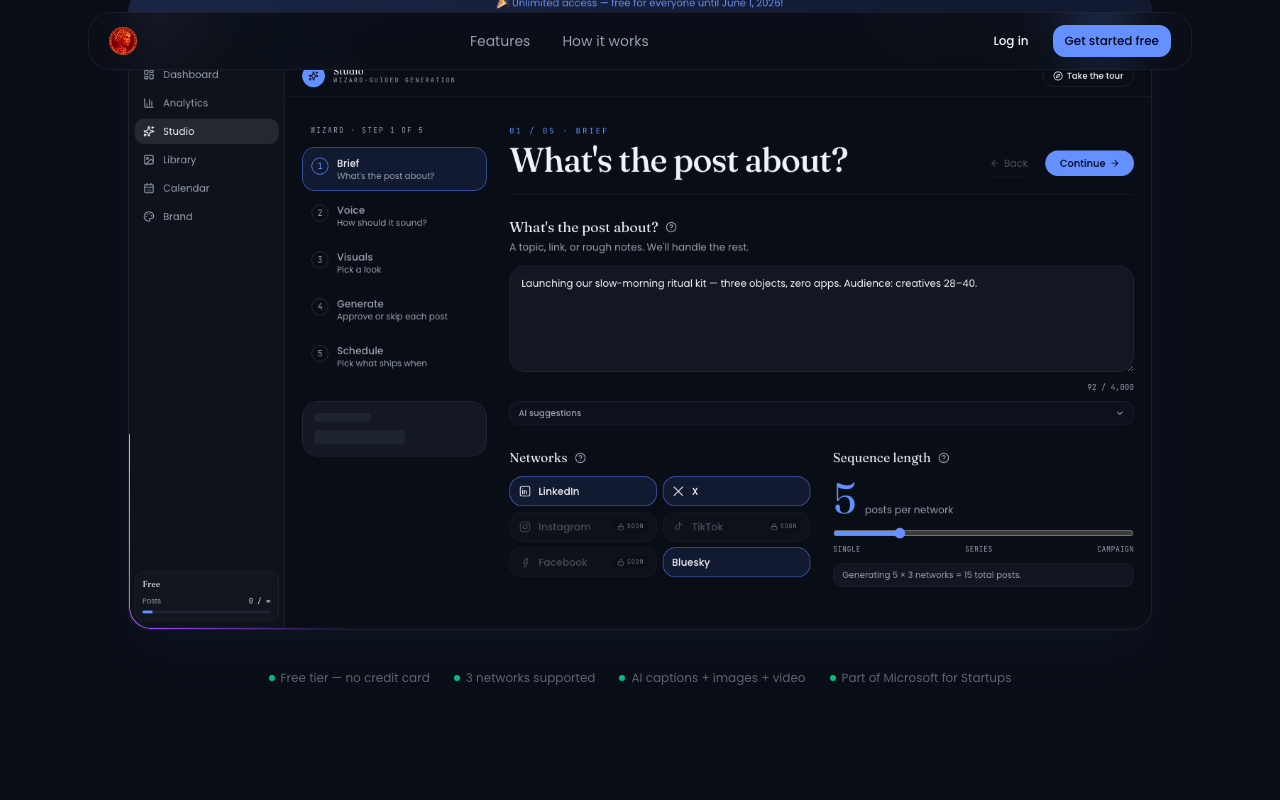Click the Brand palette icon
Viewport: 1280px width, 800px height.
point(149,216)
